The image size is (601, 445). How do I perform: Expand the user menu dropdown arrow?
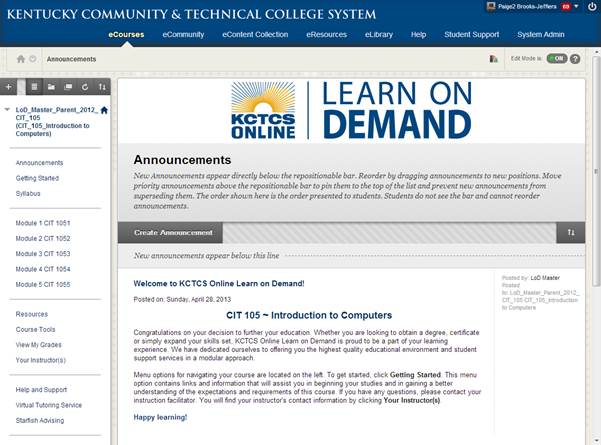click(x=576, y=7)
